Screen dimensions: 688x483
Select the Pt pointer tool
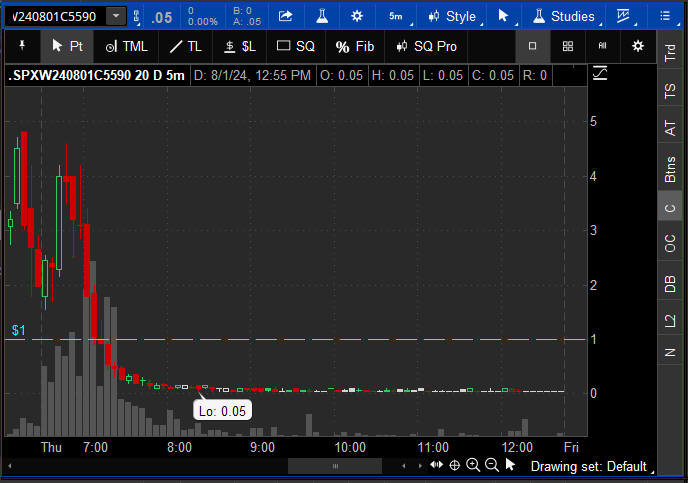coord(67,46)
